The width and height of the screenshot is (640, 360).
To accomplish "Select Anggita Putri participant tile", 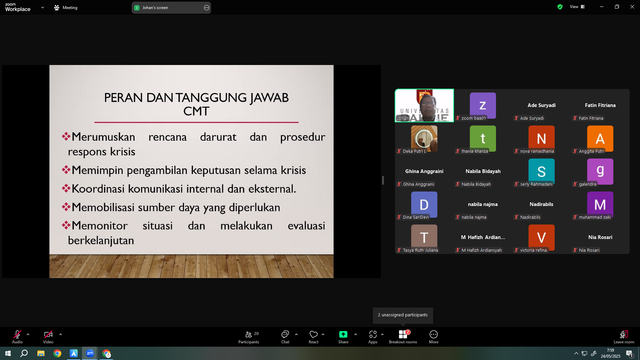I will coord(600,138).
